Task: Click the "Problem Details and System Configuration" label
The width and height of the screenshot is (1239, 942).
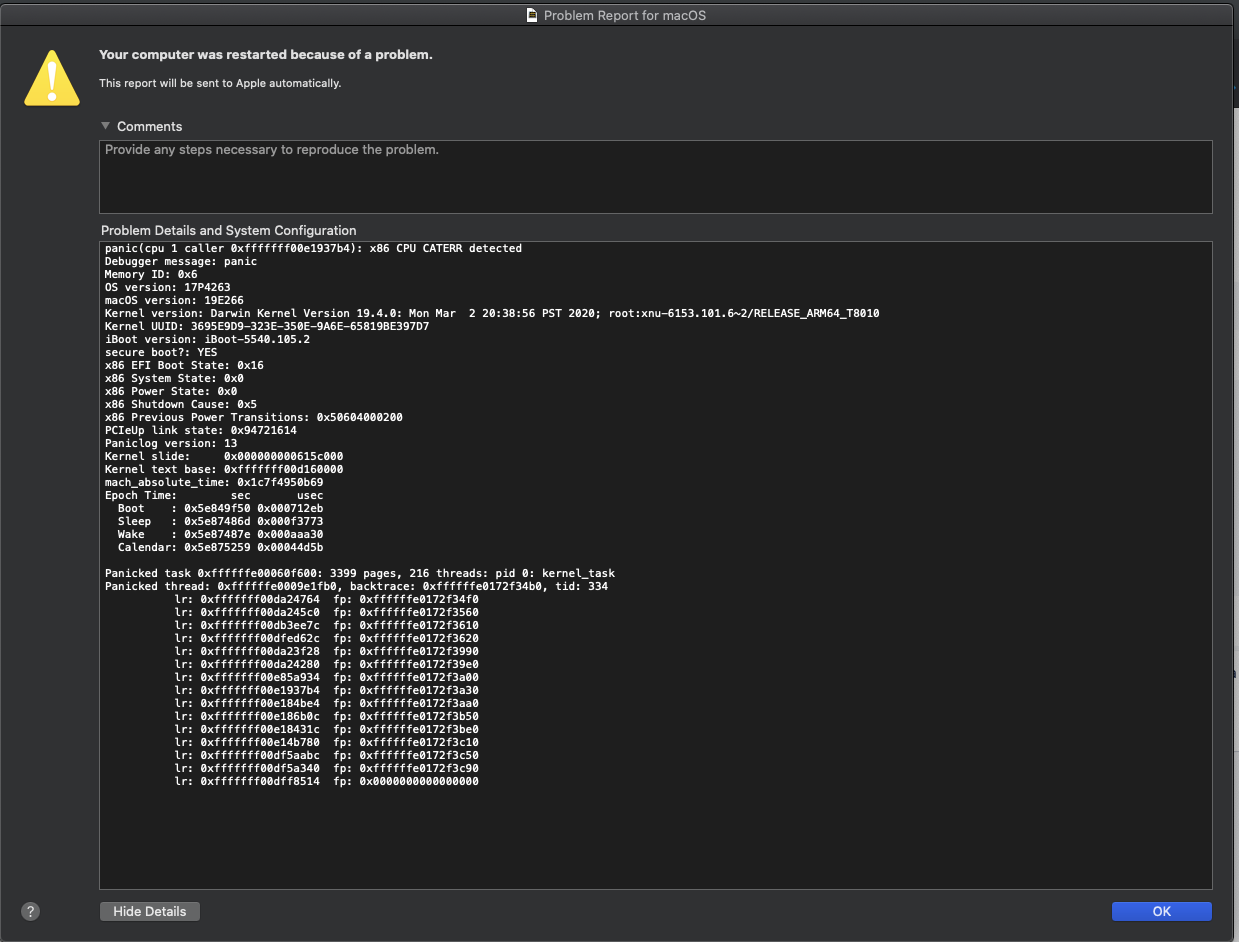Action: point(229,230)
